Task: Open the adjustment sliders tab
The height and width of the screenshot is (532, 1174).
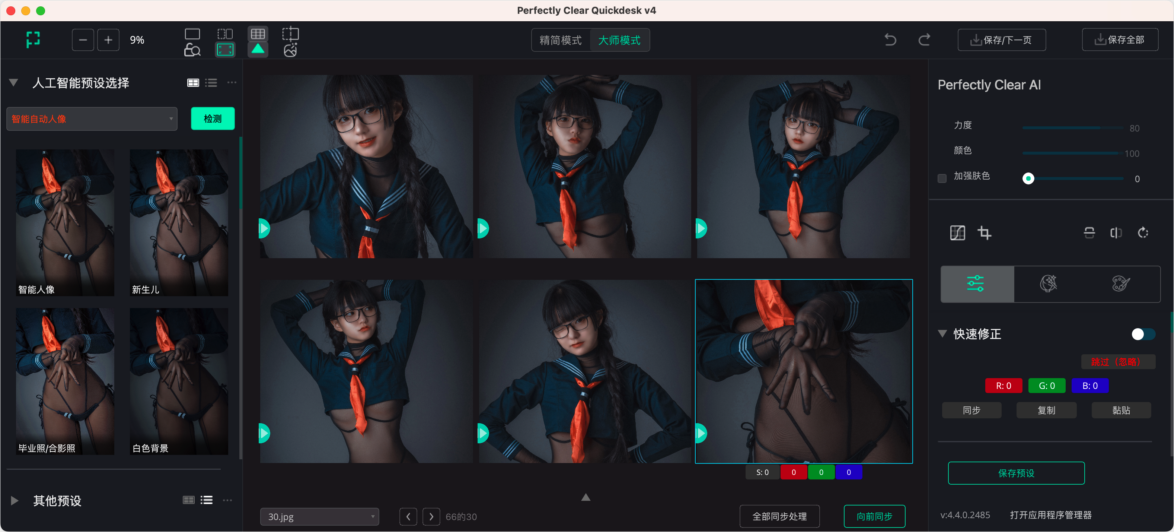Action: click(977, 284)
